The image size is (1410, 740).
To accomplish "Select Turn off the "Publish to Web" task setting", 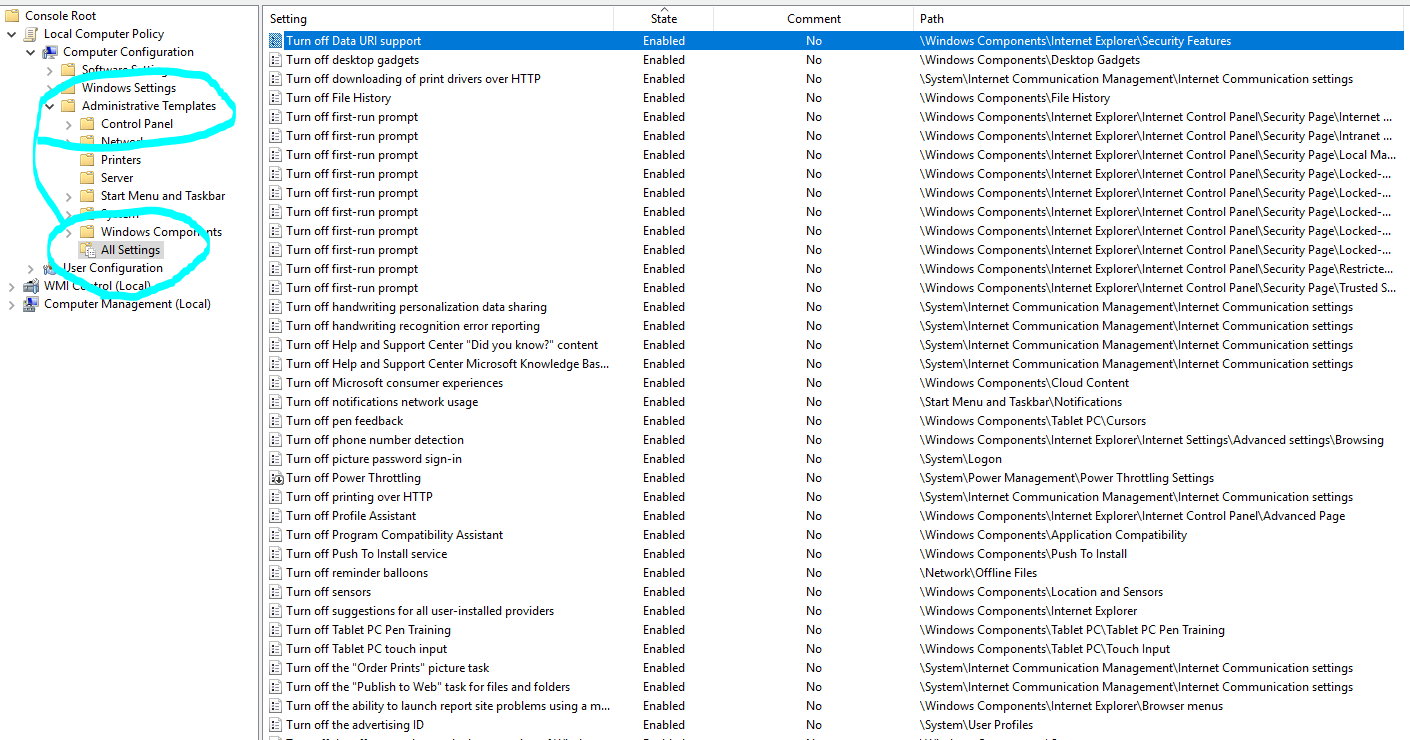I will coord(428,687).
